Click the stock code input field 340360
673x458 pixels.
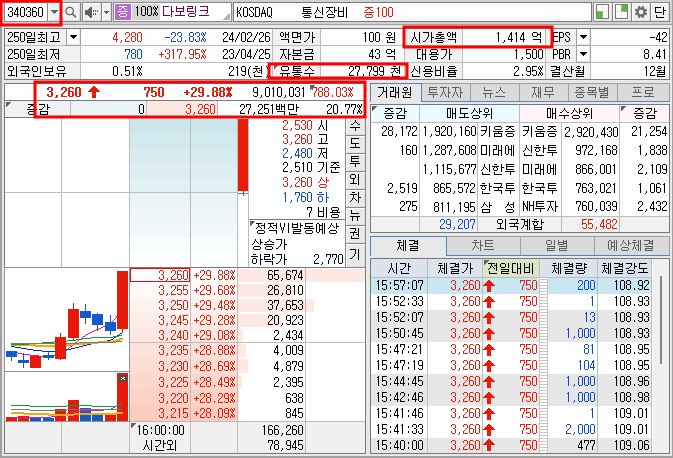click(x=26, y=12)
